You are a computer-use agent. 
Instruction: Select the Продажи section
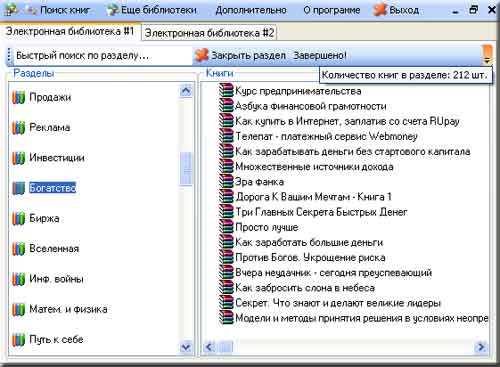[x=50, y=97]
